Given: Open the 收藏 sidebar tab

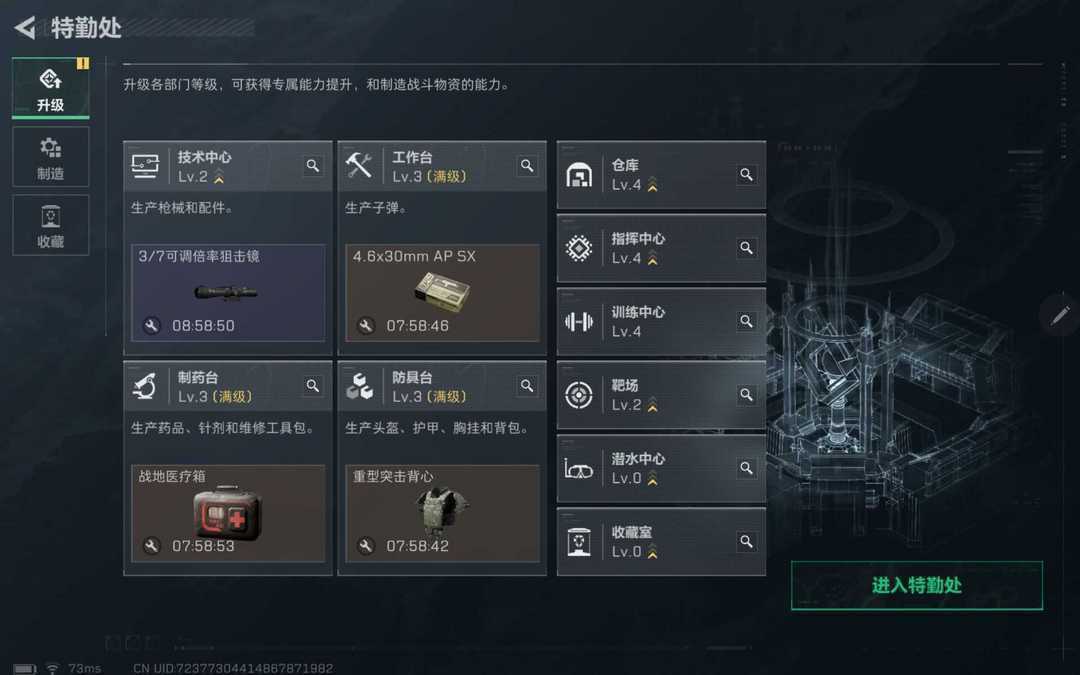Looking at the screenshot, I should (x=51, y=225).
